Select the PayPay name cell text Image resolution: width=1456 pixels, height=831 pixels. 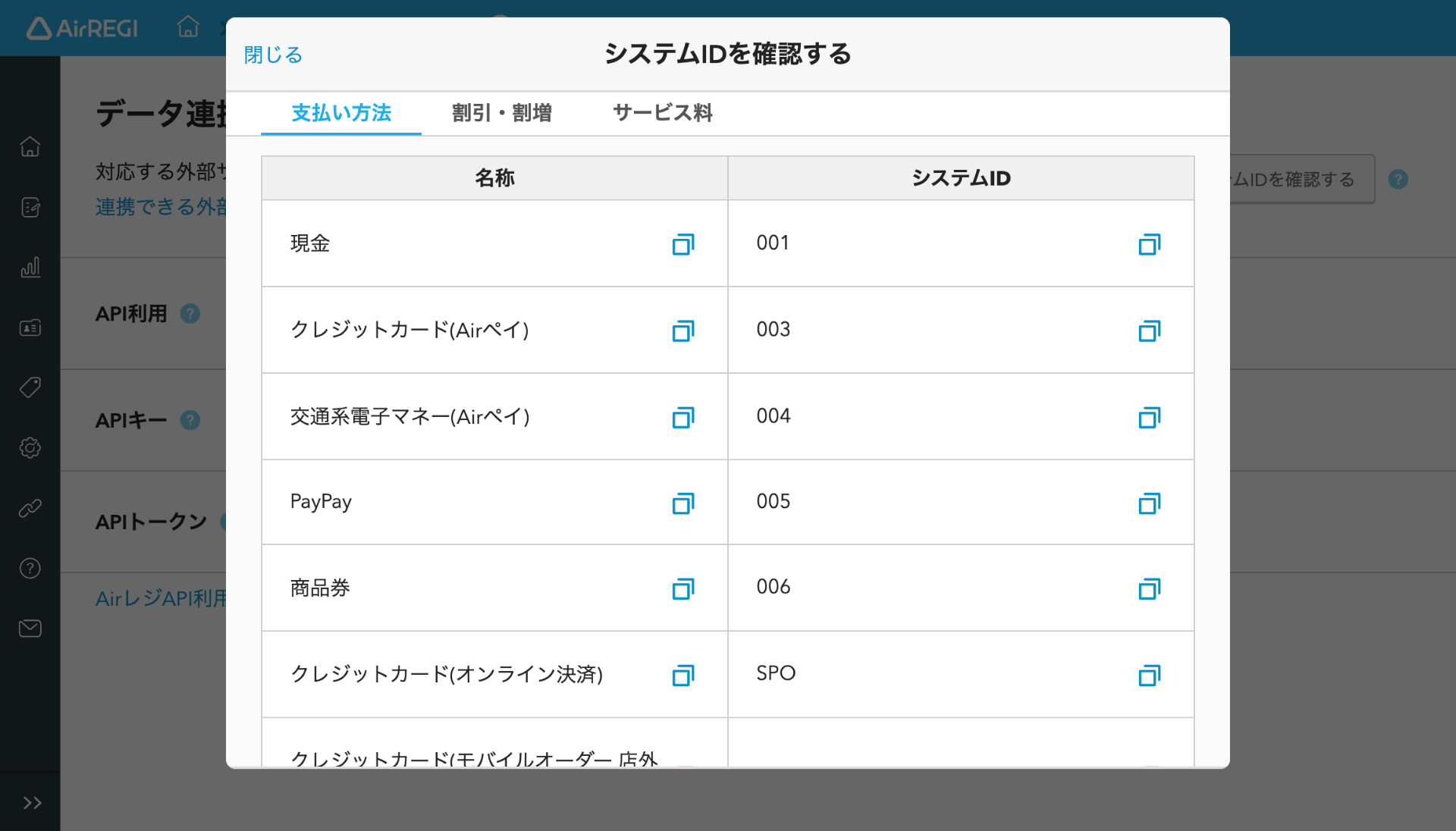321,502
